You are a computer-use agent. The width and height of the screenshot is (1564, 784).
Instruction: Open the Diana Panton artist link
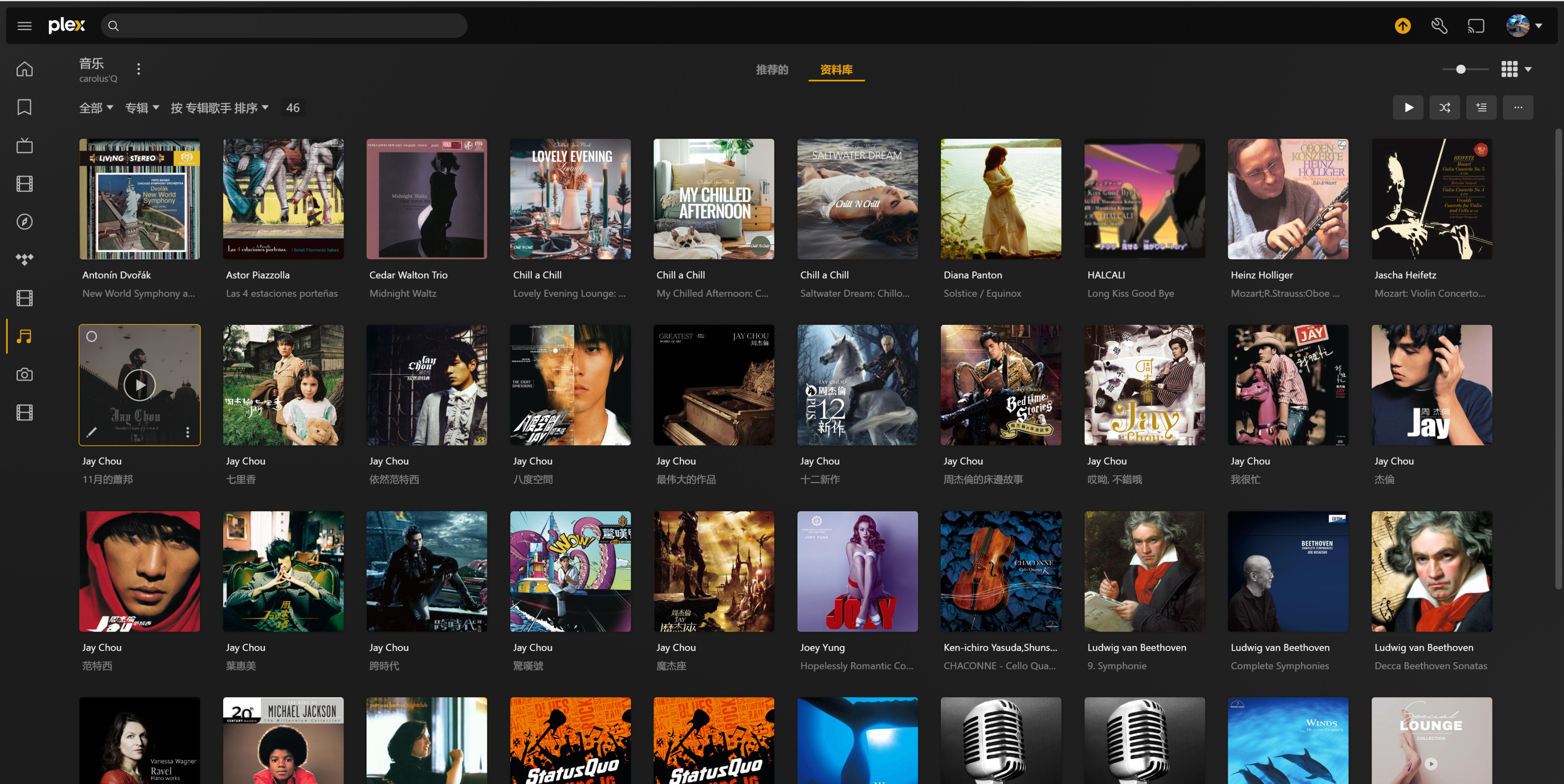973,275
